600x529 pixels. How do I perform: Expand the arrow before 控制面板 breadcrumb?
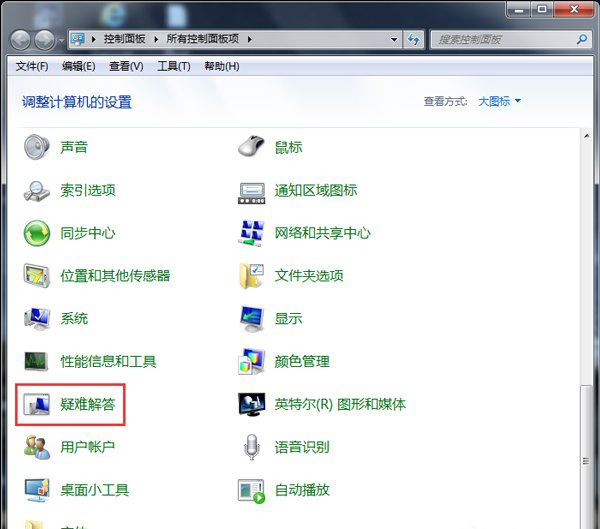click(x=94, y=39)
